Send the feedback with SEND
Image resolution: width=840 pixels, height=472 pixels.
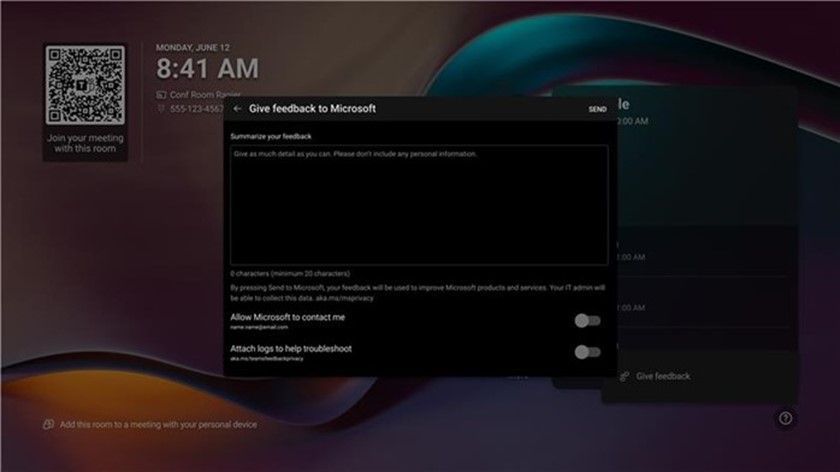(597, 109)
